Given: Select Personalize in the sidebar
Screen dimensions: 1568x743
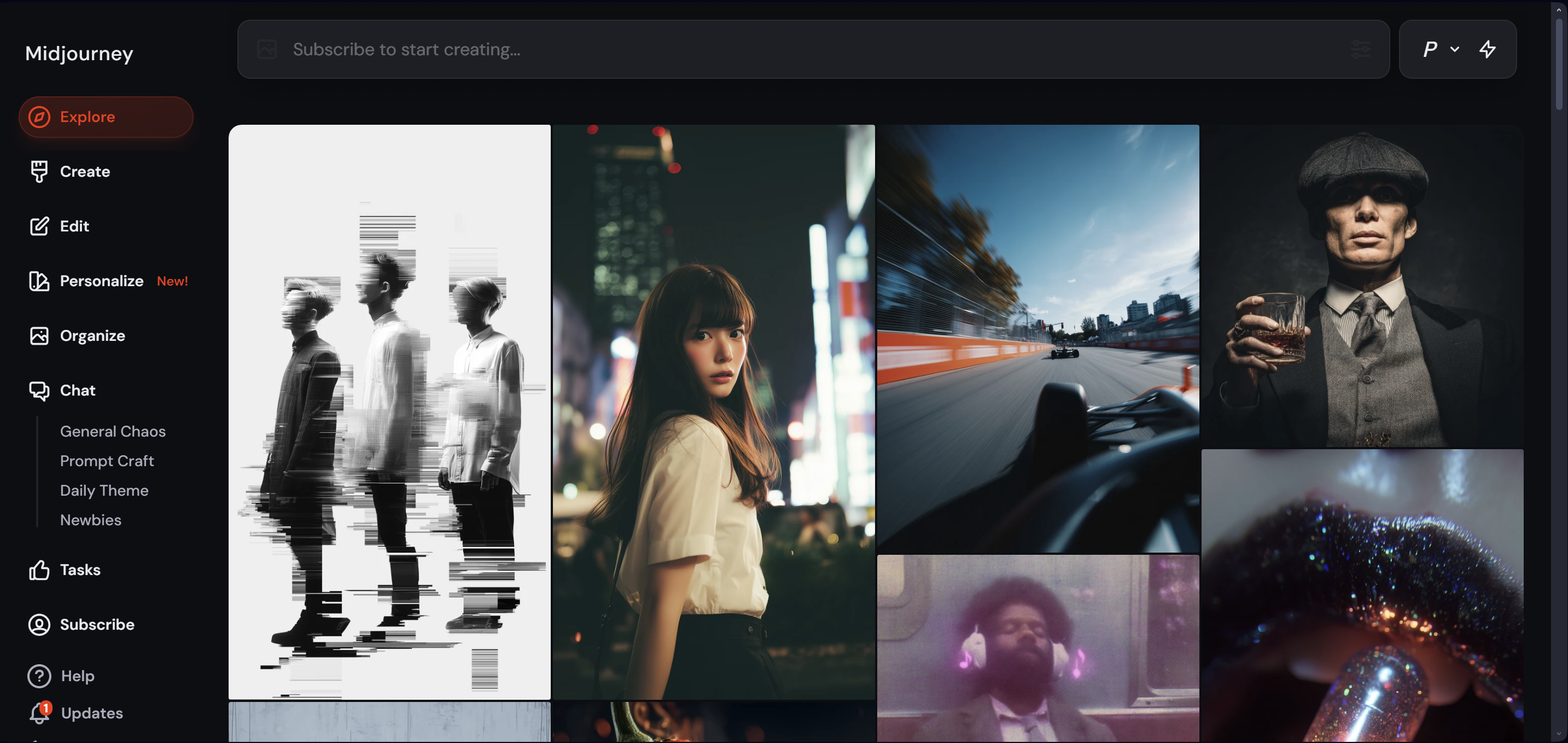Looking at the screenshot, I should click(102, 281).
